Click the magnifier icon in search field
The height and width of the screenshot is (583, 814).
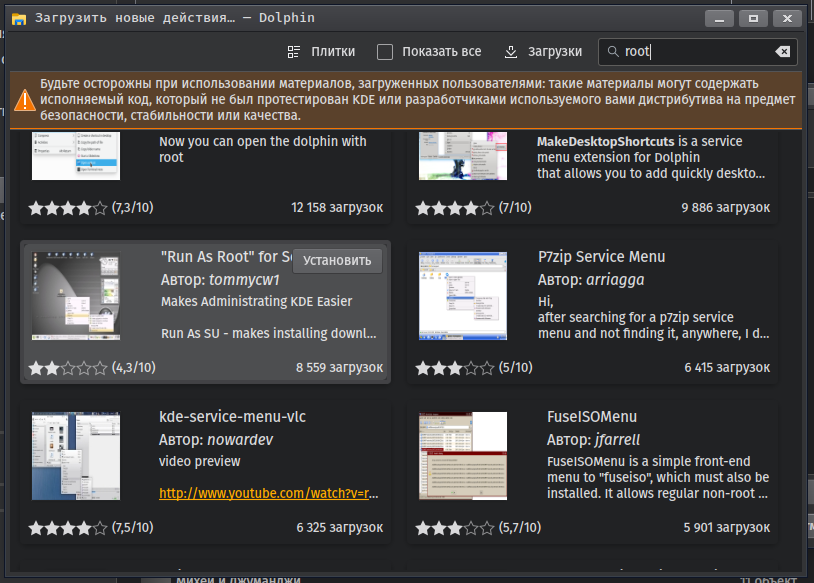[x=613, y=52]
